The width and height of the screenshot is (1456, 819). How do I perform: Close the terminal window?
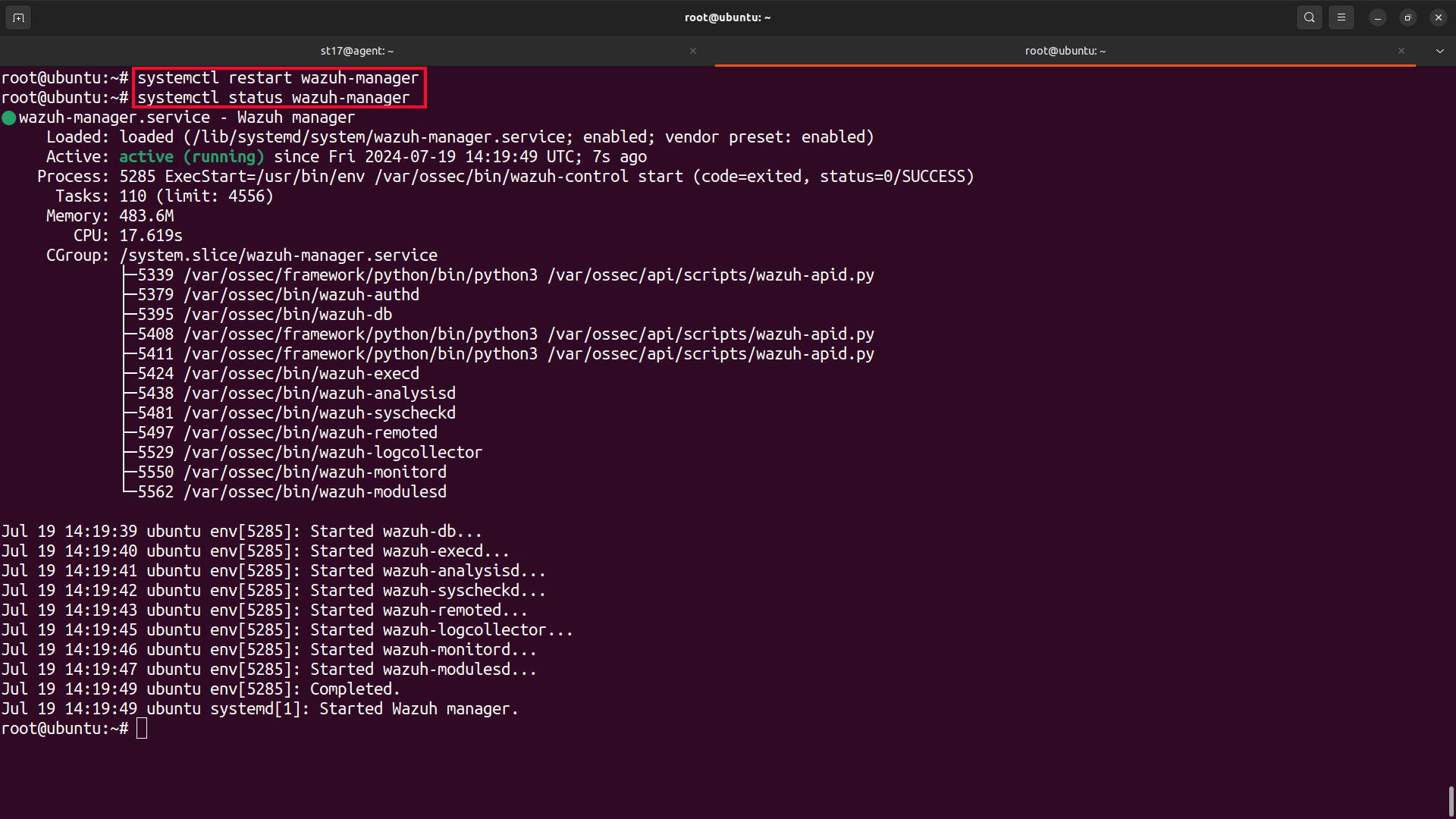click(1439, 17)
